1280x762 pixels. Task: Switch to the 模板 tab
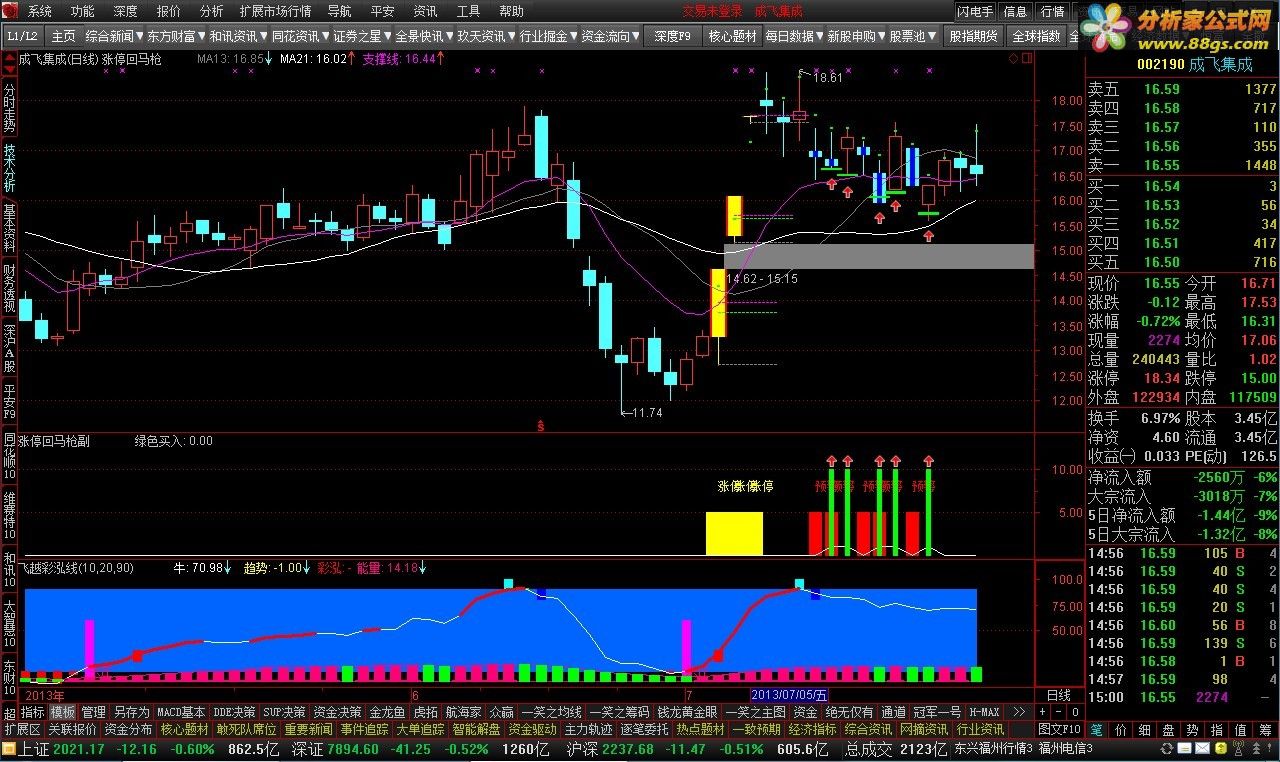tap(63, 712)
